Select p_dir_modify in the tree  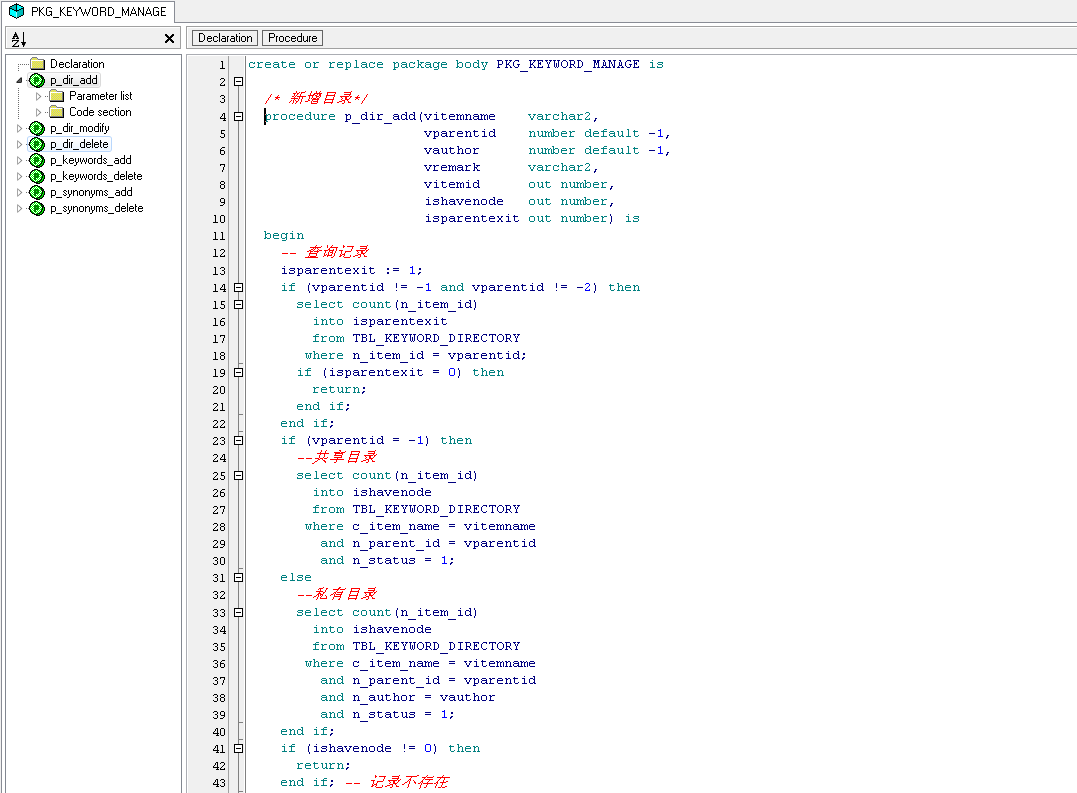79,128
